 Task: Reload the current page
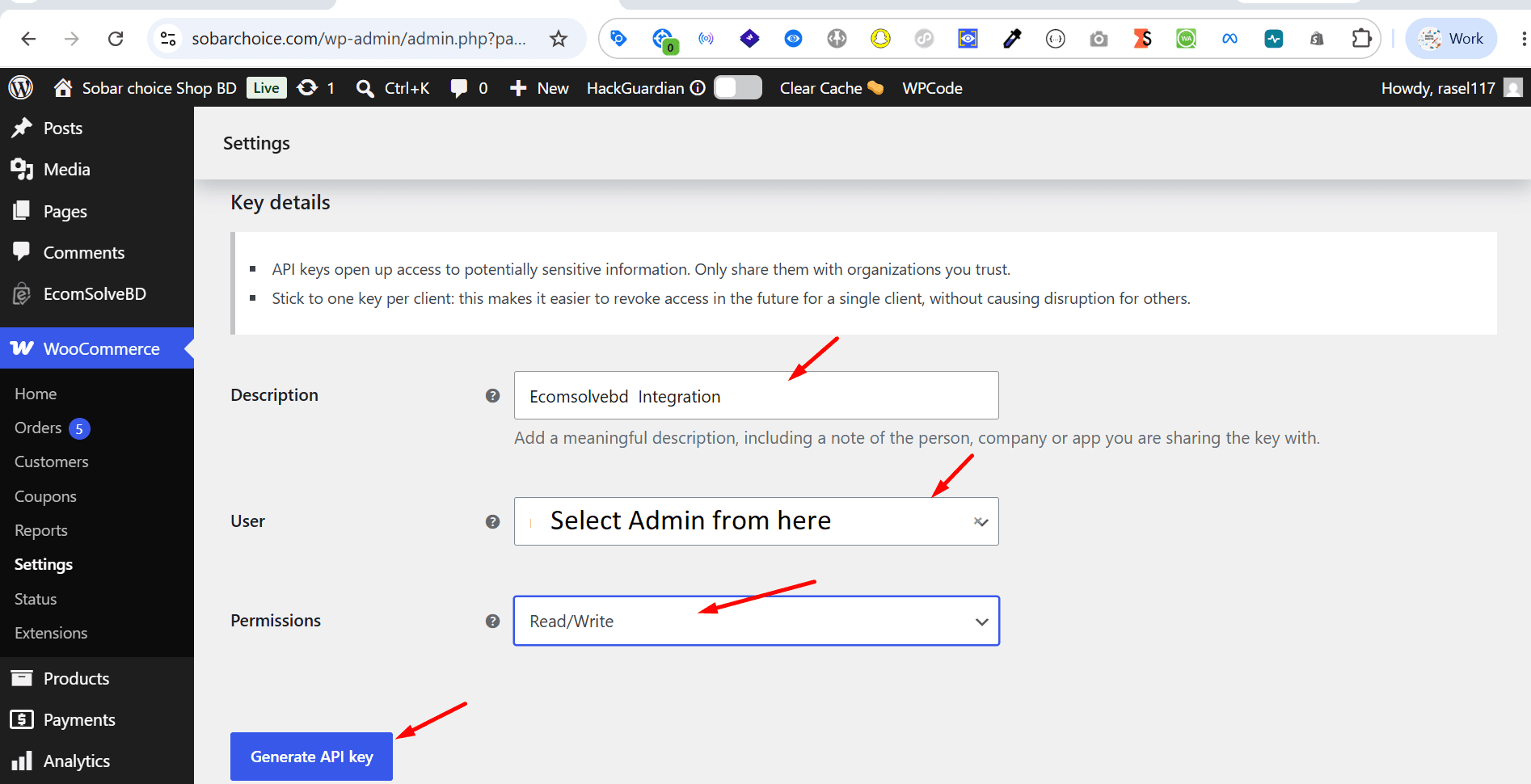click(x=116, y=39)
